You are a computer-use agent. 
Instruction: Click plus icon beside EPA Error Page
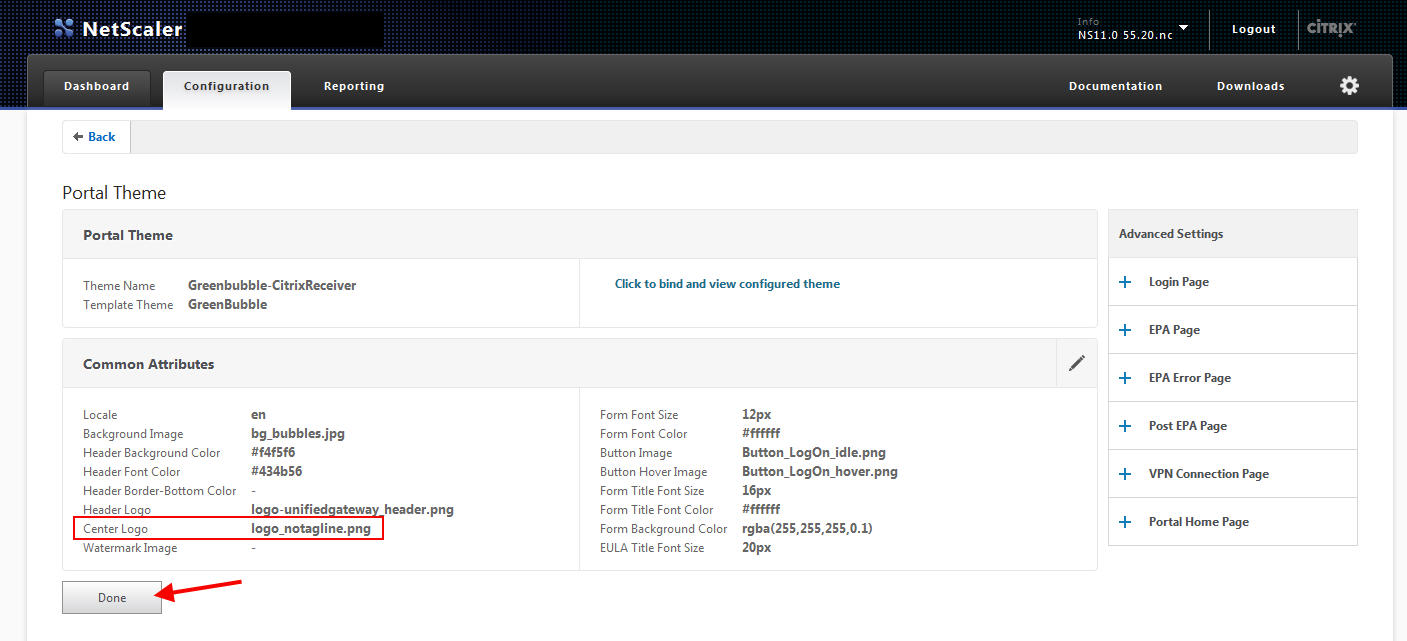[x=1125, y=378]
